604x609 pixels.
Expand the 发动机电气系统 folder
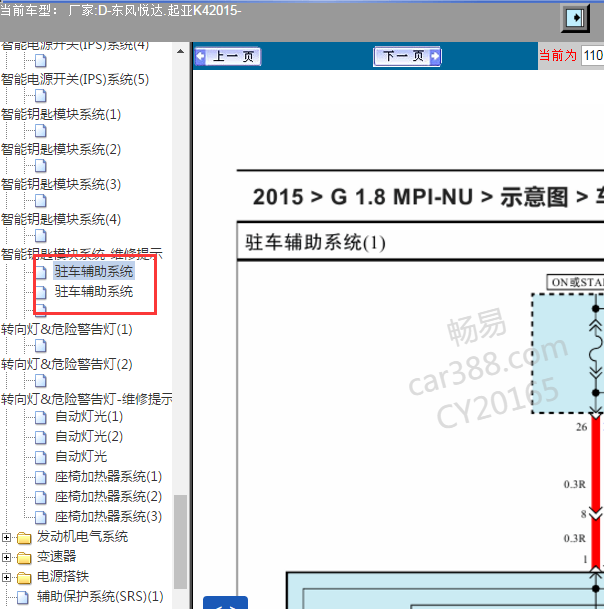(6, 537)
